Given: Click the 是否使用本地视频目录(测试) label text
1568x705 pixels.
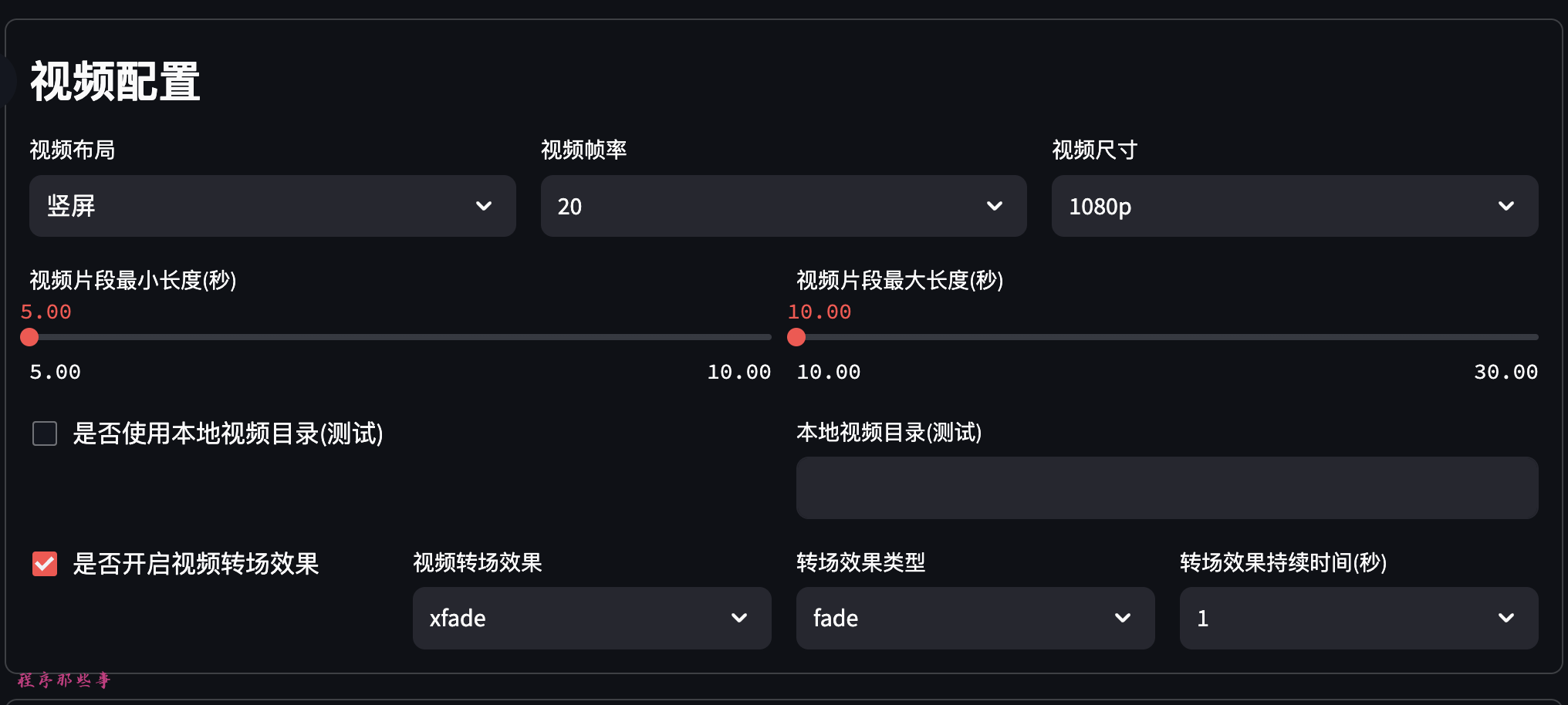Looking at the screenshot, I should pos(228,433).
